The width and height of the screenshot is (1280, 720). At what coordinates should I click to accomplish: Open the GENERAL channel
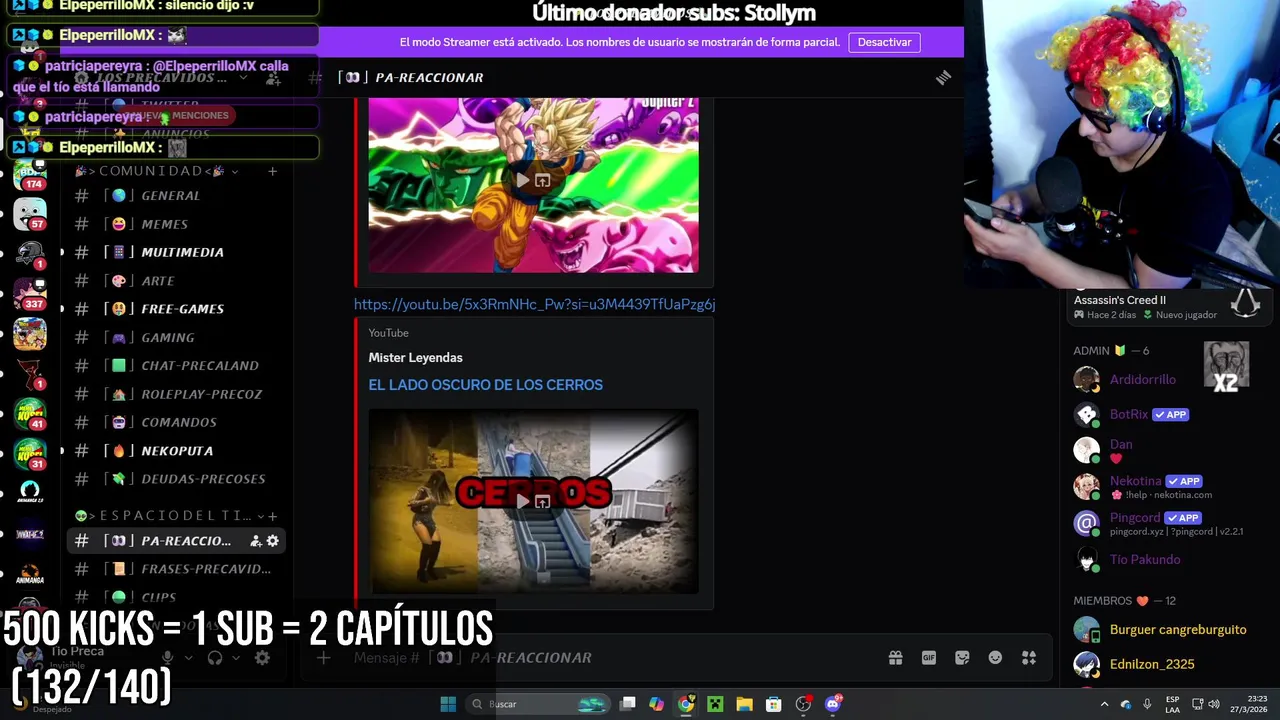[x=177, y=196]
